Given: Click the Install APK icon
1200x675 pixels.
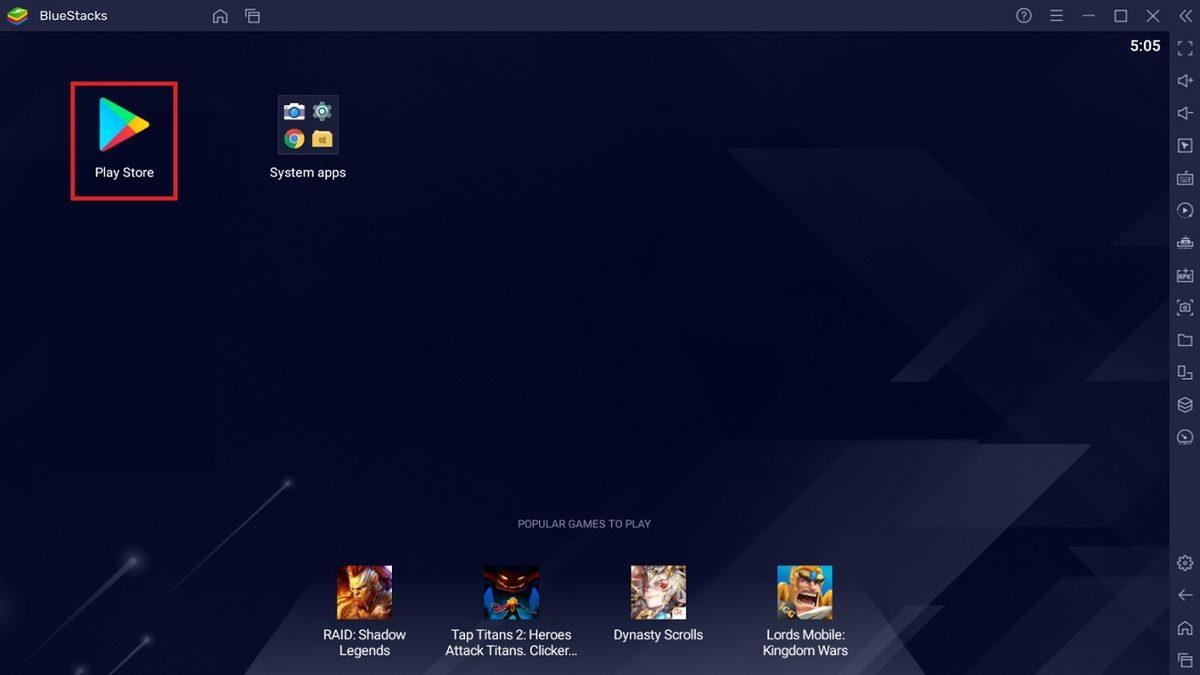Looking at the screenshot, I should pyautogui.click(x=1185, y=275).
